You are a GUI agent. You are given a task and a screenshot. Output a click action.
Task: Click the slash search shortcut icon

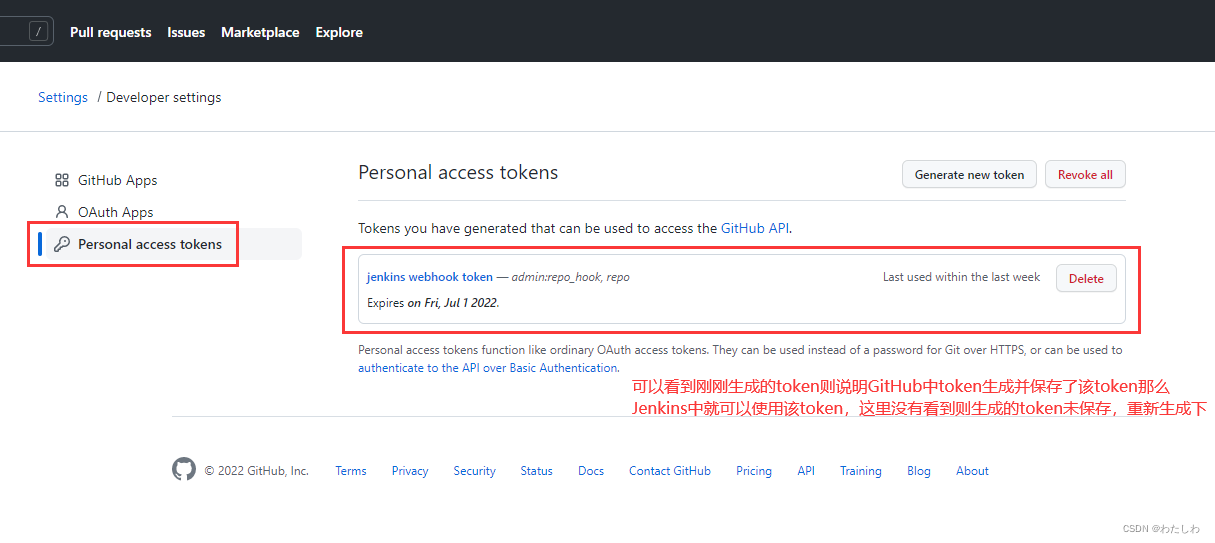click(39, 32)
